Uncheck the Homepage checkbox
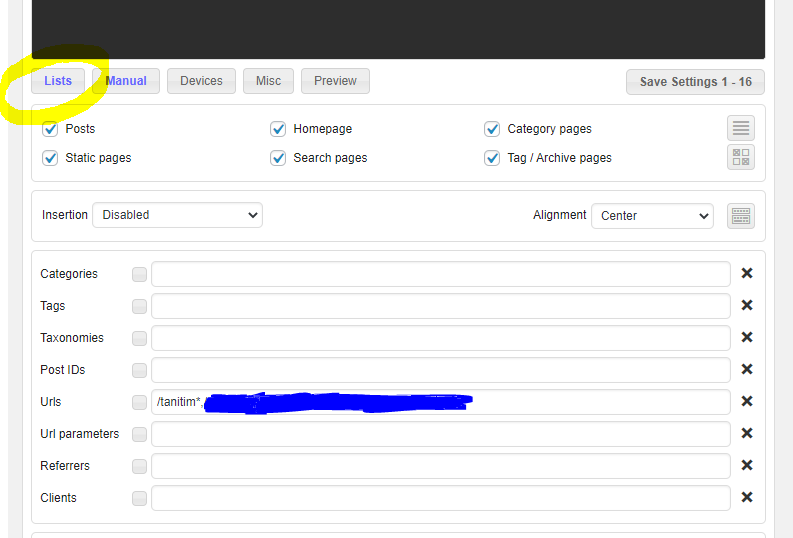The image size is (793, 538). click(278, 129)
